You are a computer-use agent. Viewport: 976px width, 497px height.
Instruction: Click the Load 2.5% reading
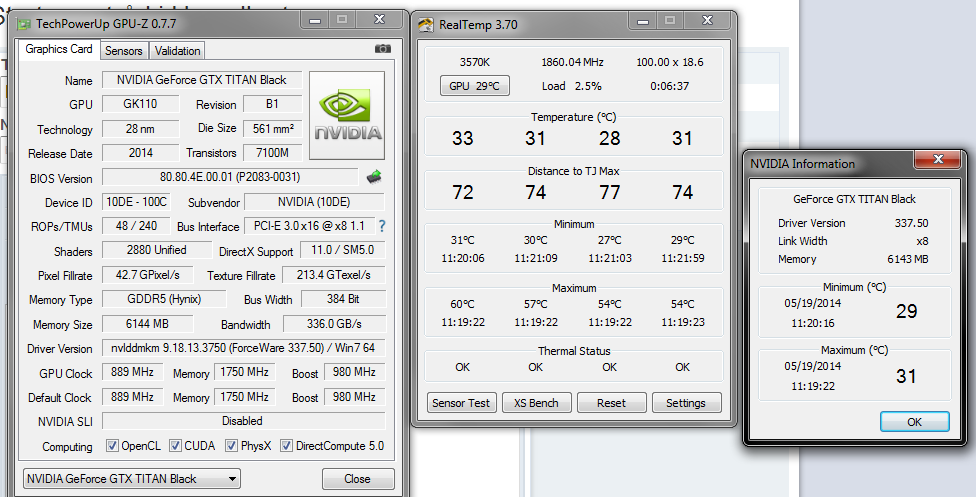[x=571, y=86]
